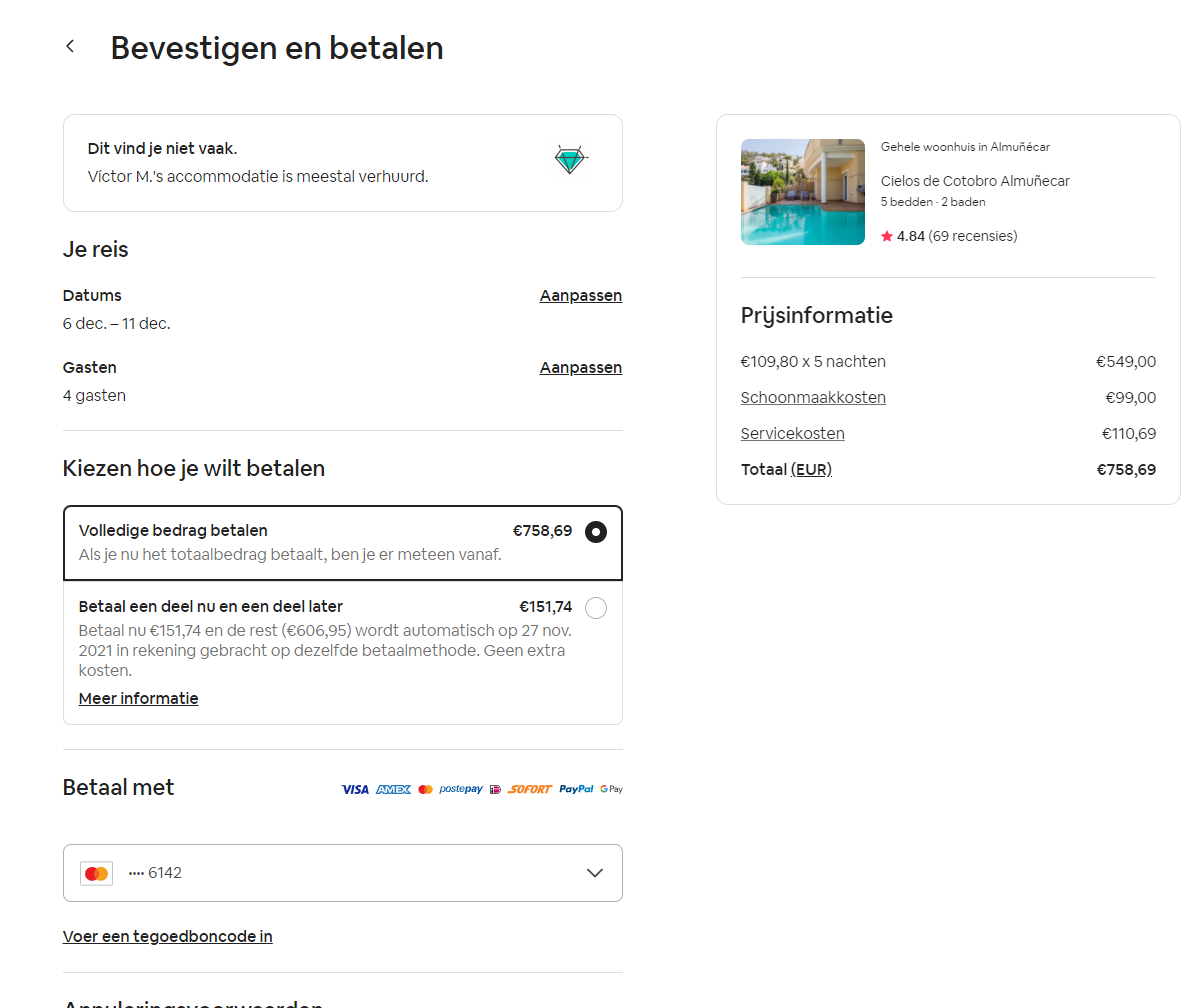Click the Sofort payment logo
This screenshot has height=1008, width=1197.
(x=530, y=789)
